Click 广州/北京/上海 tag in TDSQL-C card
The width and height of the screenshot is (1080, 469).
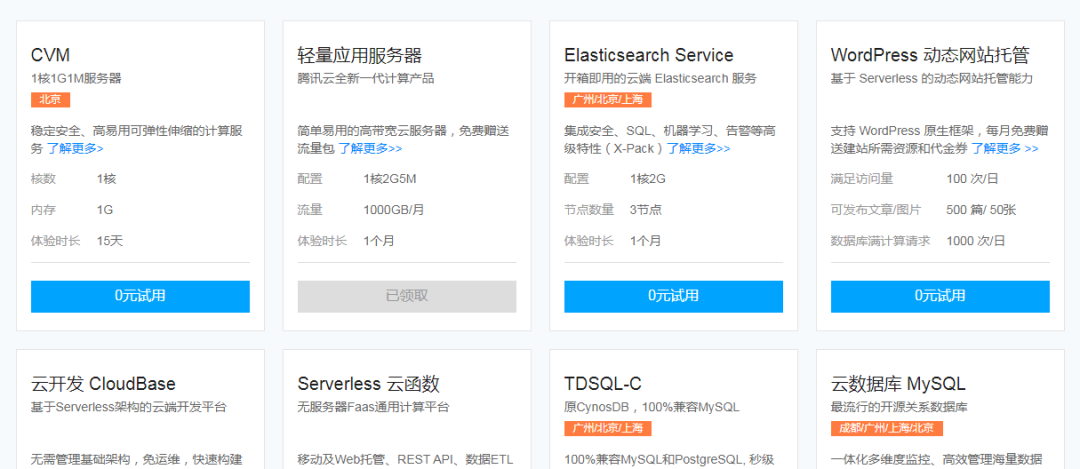click(x=608, y=428)
